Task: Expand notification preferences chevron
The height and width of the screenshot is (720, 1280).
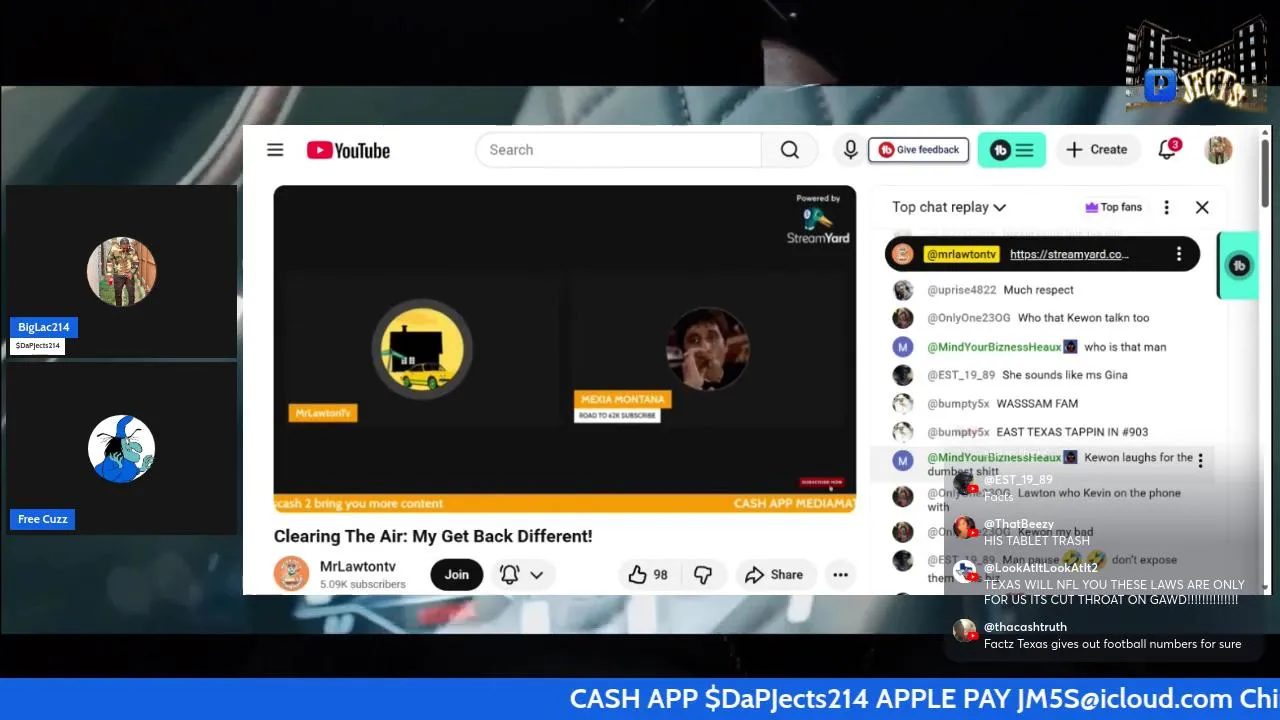Action: 537,574
